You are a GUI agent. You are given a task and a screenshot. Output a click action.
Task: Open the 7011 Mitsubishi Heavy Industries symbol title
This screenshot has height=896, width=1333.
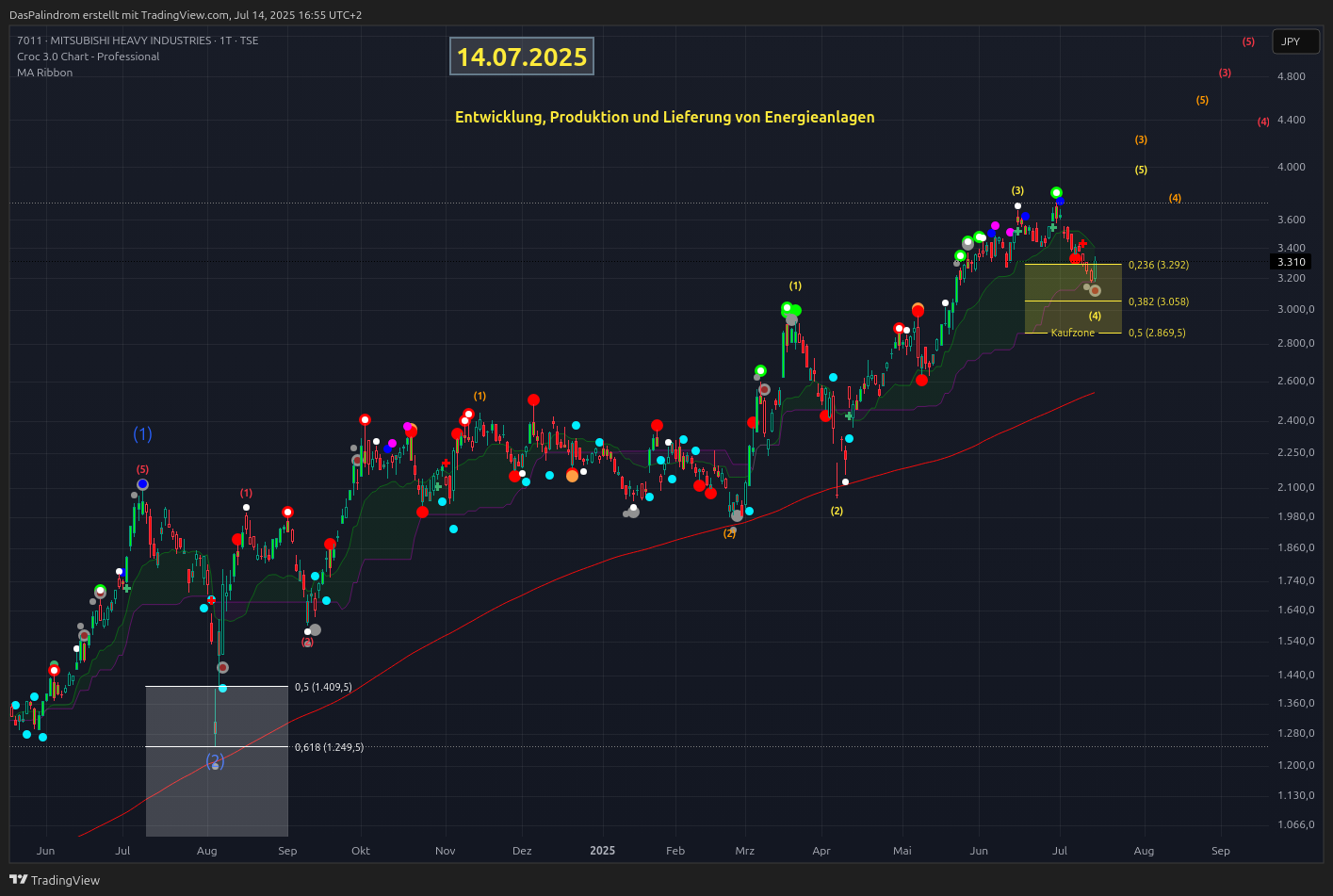(x=138, y=41)
